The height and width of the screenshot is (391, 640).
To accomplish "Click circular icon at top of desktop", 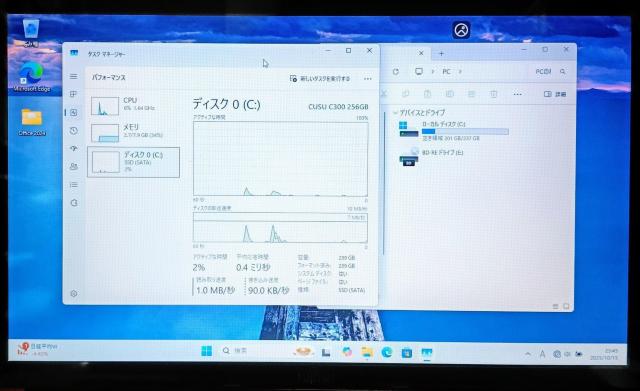I will (461, 30).
